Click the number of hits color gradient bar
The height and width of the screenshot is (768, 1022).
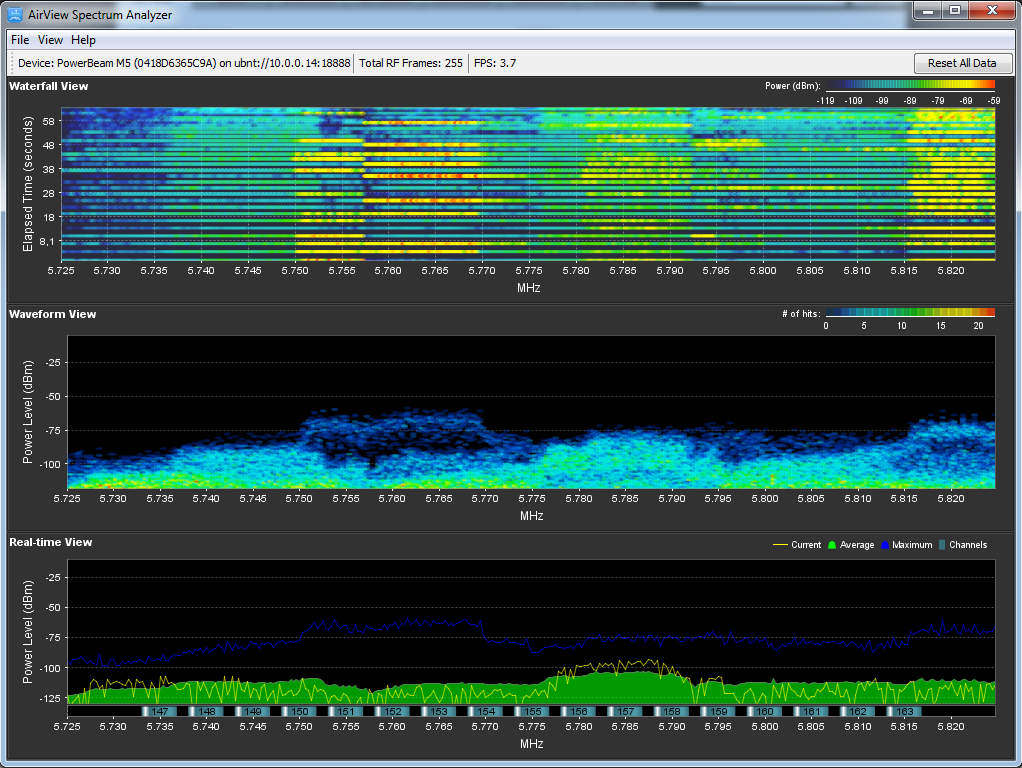tap(910, 313)
